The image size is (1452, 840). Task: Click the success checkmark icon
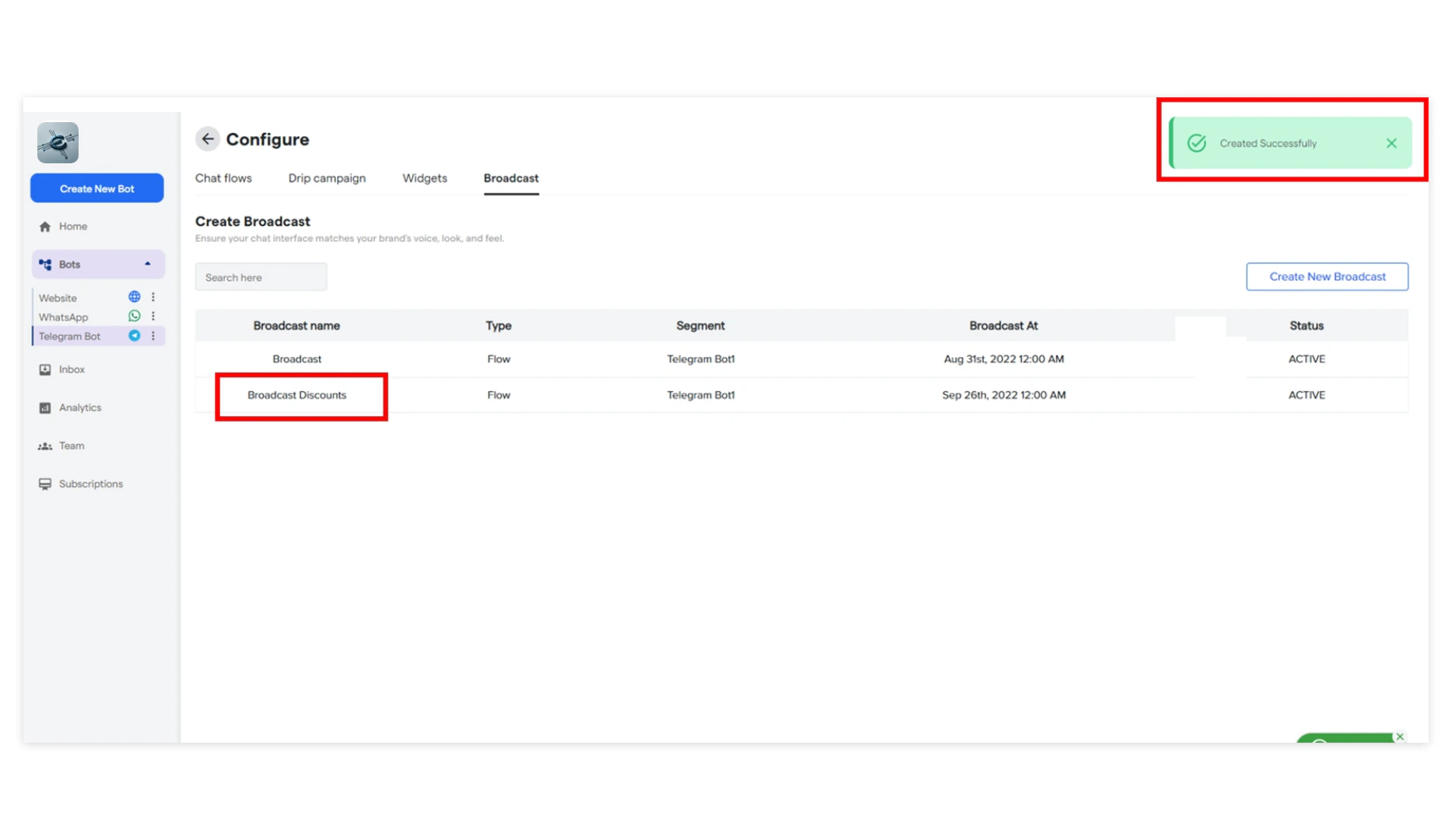click(x=1197, y=143)
